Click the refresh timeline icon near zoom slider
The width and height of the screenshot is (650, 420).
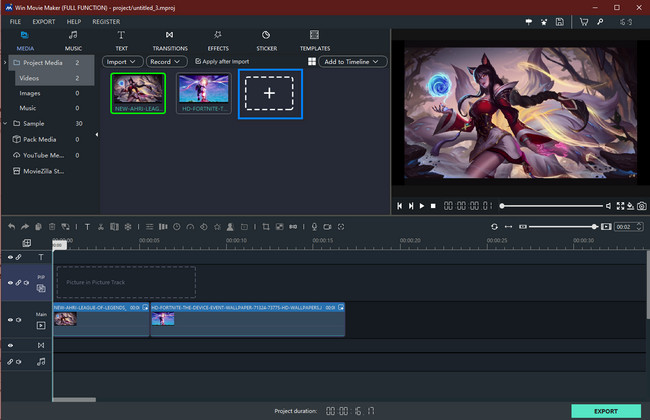[x=494, y=227]
